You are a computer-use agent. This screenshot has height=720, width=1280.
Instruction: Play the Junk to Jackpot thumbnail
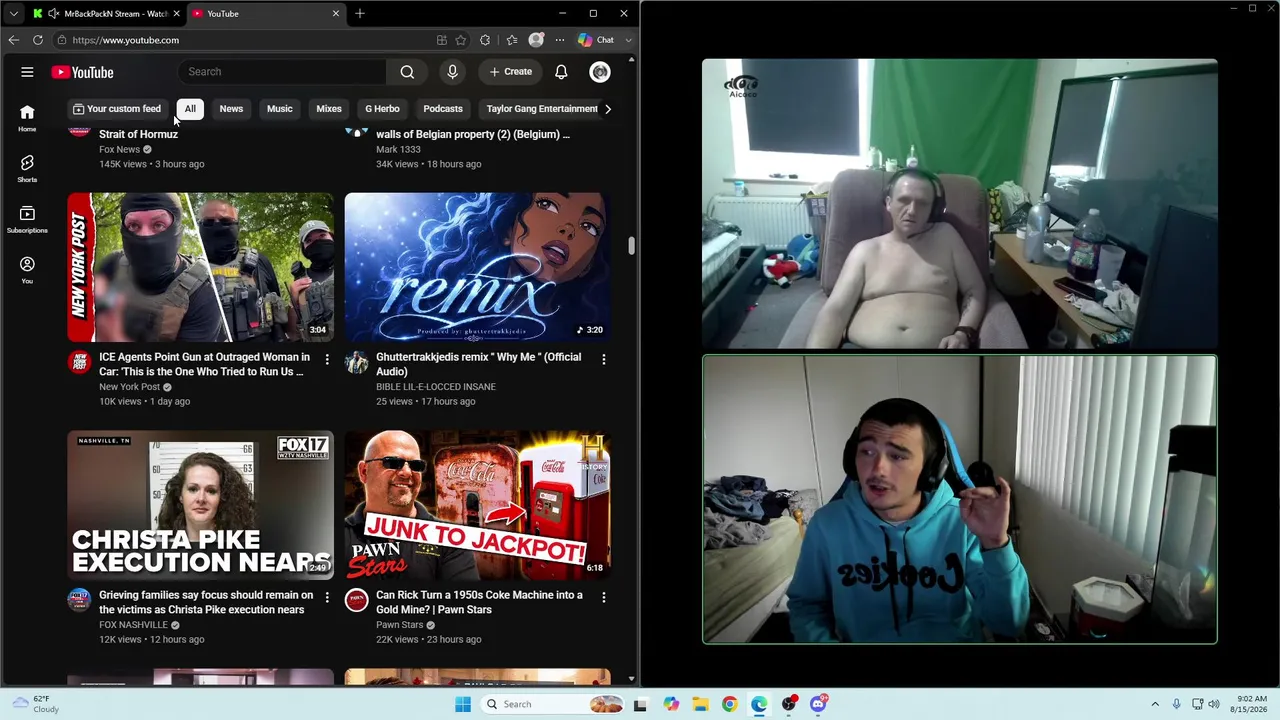point(477,505)
